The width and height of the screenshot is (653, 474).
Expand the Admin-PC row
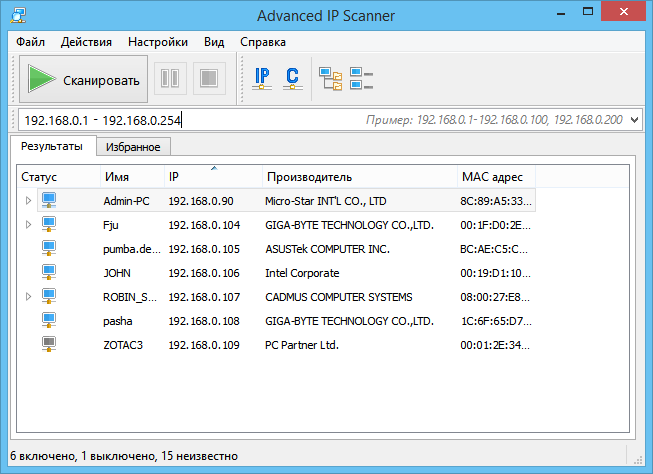pos(28,201)
